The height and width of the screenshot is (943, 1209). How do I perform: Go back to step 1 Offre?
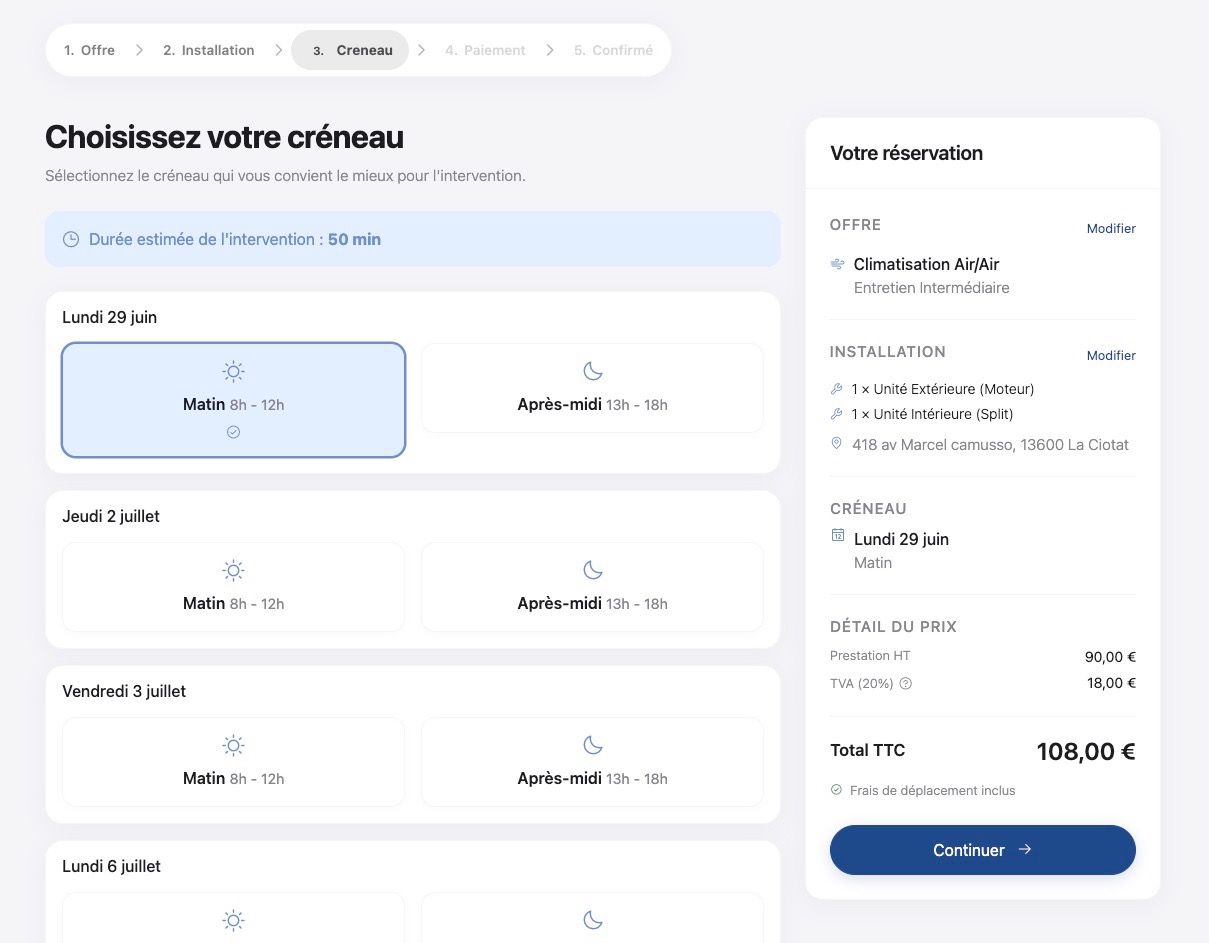[89, 50]
